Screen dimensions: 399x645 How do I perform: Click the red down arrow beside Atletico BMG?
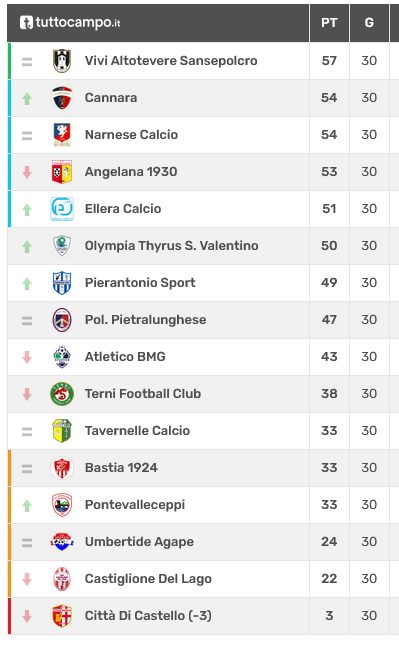tap(27, 357)
